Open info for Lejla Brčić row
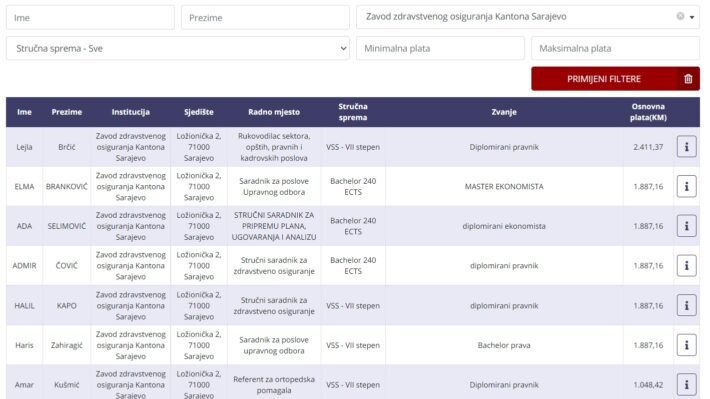 (686, 147)
